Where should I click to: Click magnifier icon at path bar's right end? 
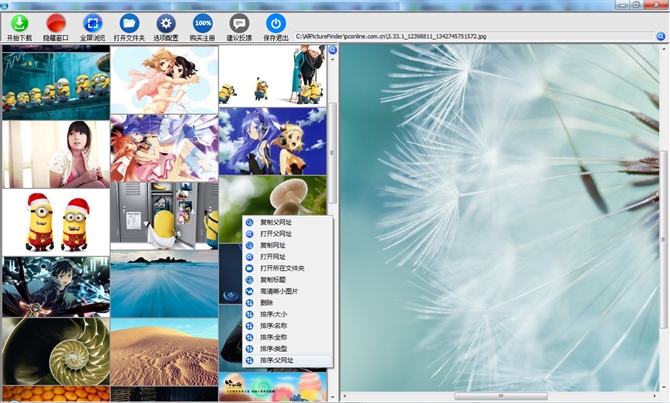pyautogui.click(x=660, y=37)
